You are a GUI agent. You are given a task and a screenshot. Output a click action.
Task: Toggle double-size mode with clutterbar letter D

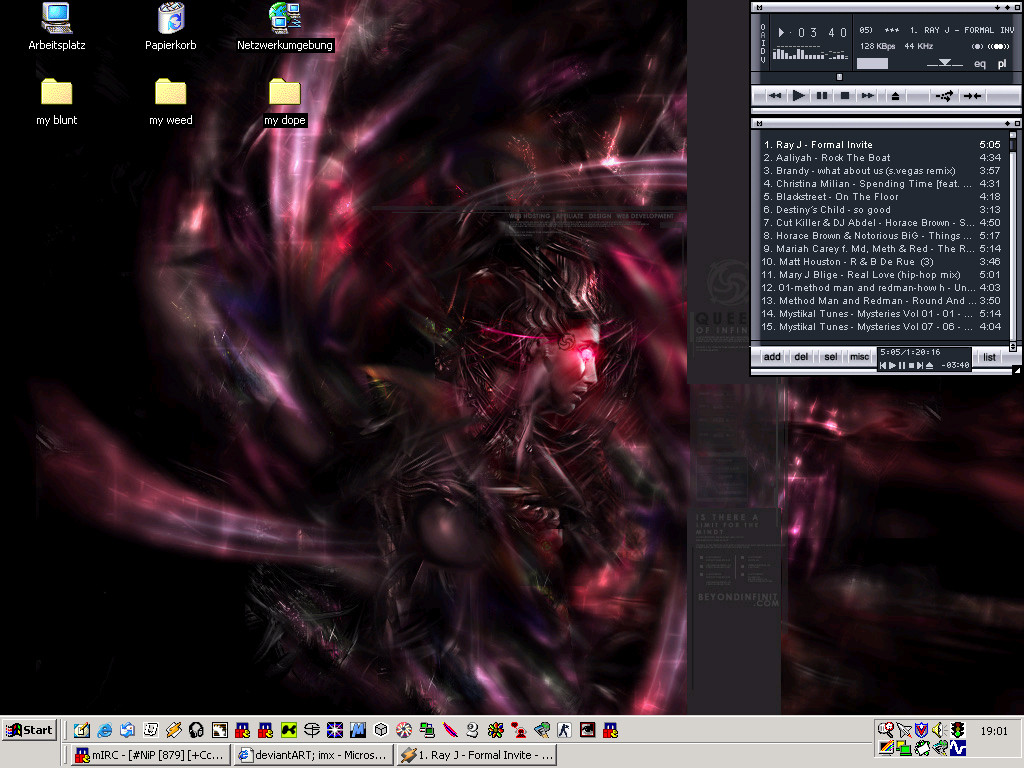click(x=763, y=51)
